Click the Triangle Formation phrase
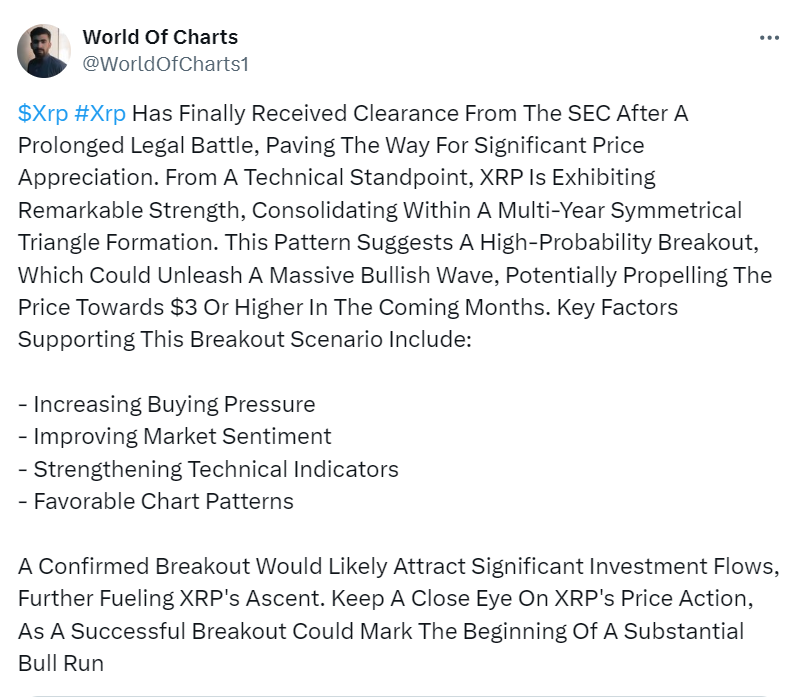 tap(118, 243)
